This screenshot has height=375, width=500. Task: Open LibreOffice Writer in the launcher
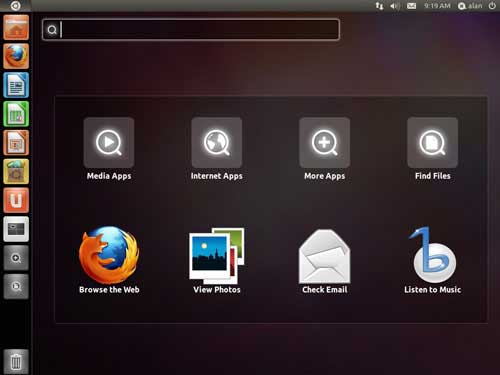16,85
